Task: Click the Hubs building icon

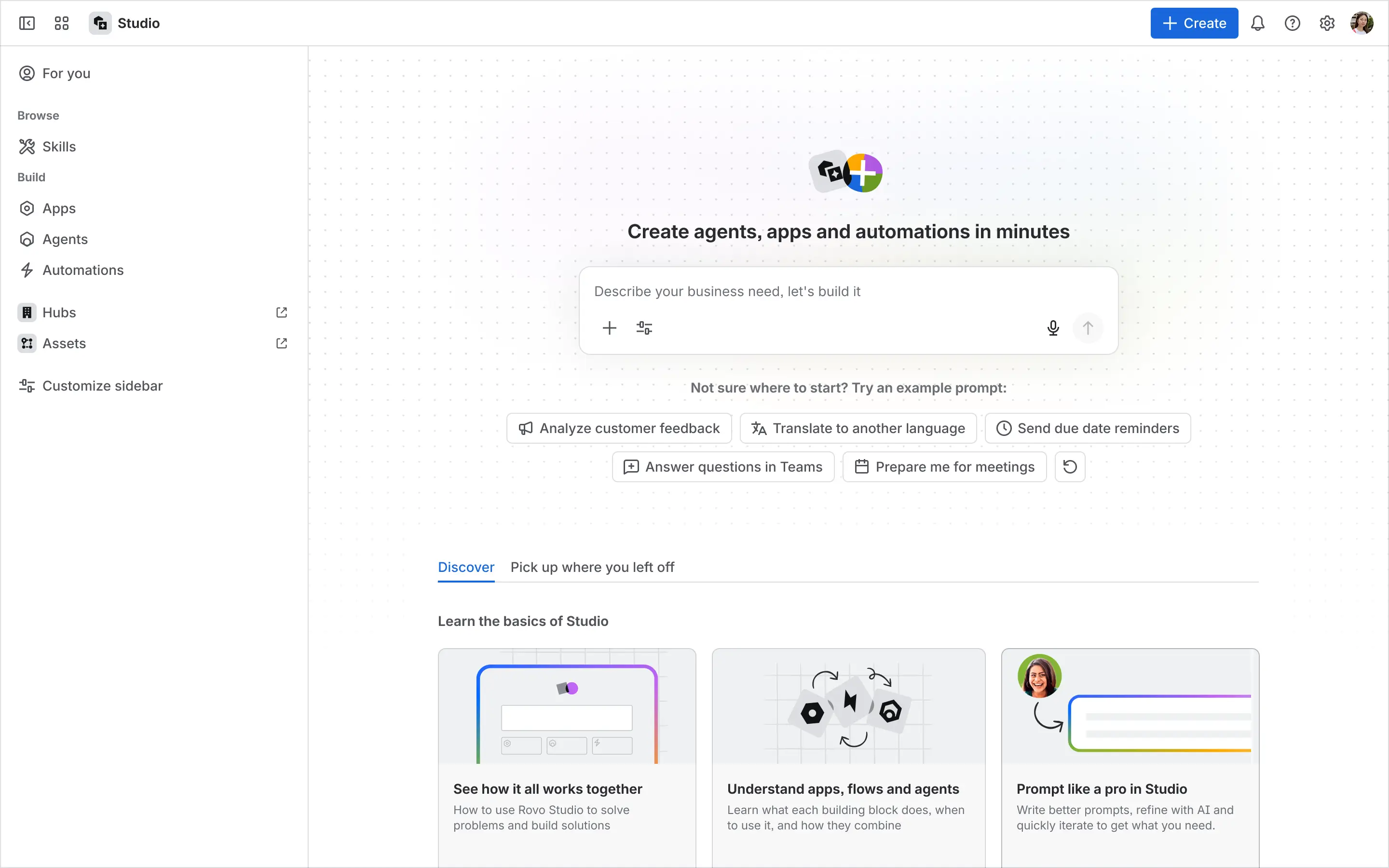Action: point(27,312)
